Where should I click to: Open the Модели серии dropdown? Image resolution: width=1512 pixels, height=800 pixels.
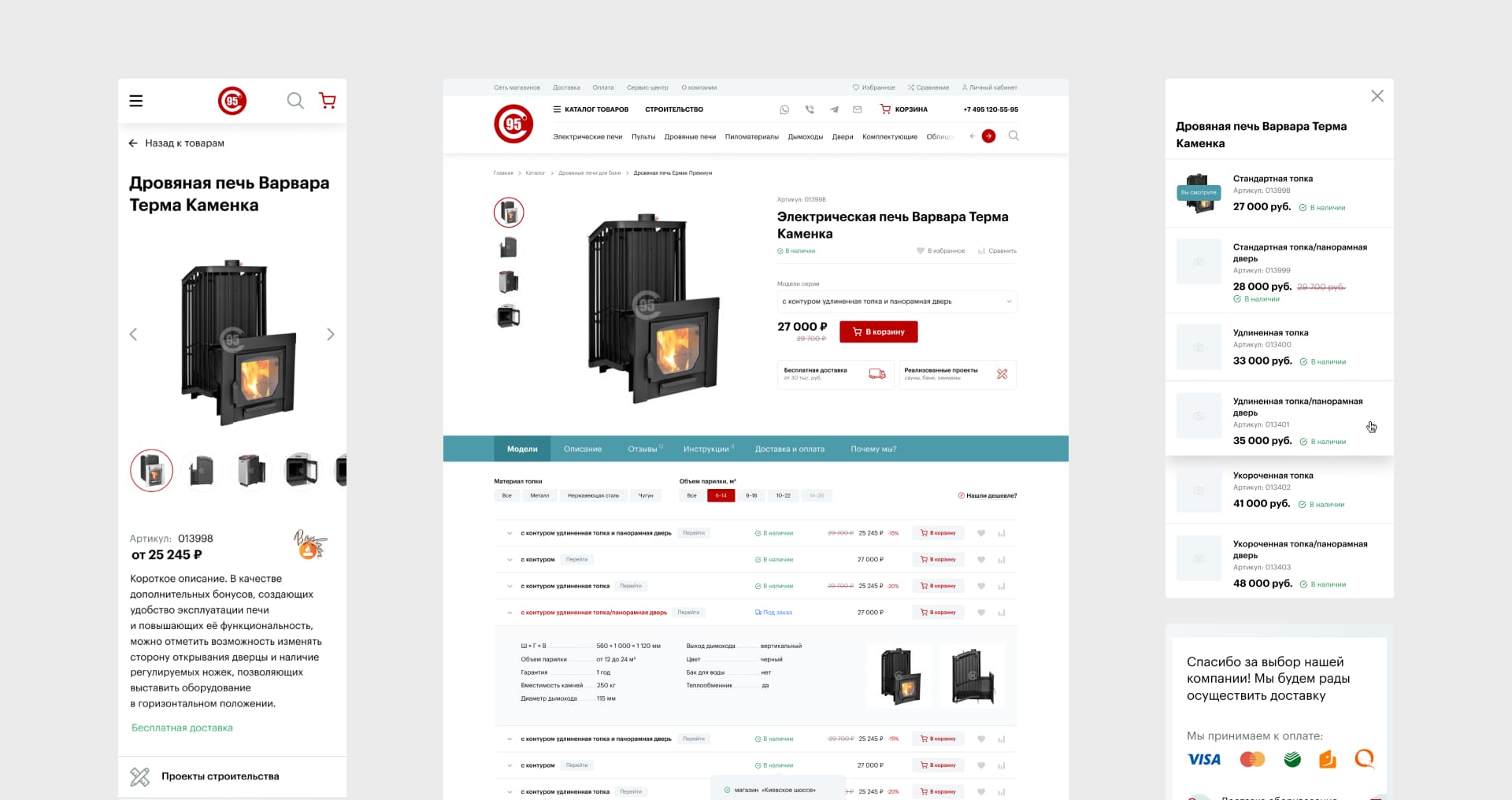[x=896, y=302]
